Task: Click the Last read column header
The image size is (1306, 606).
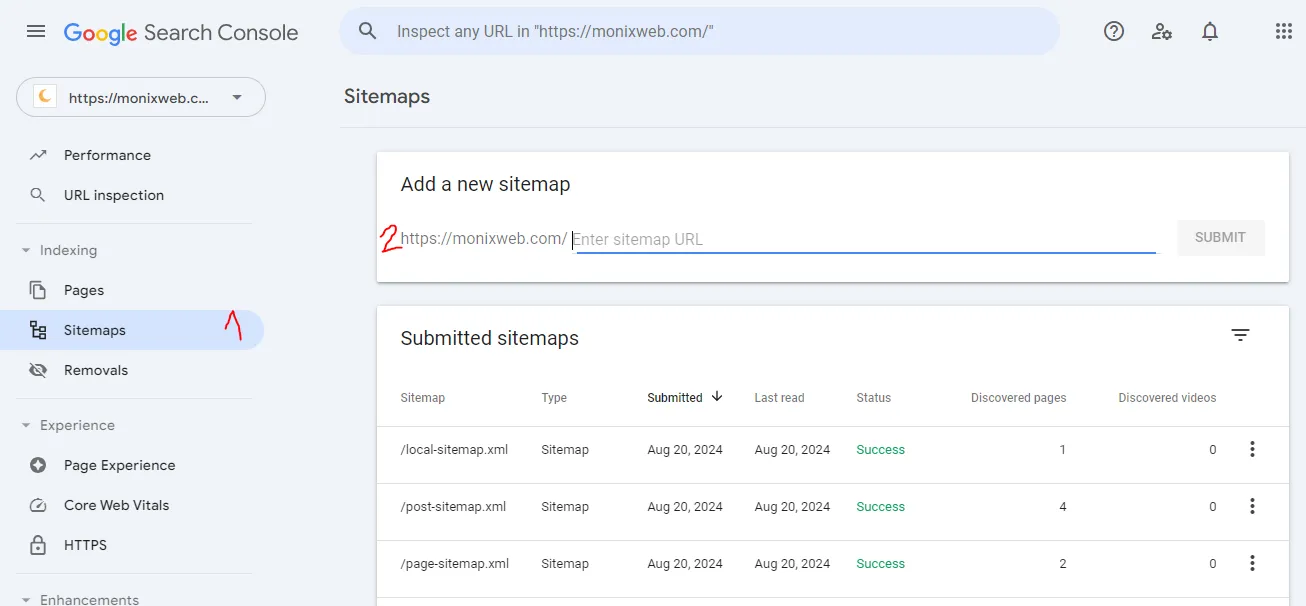Action: pos(779,398)
